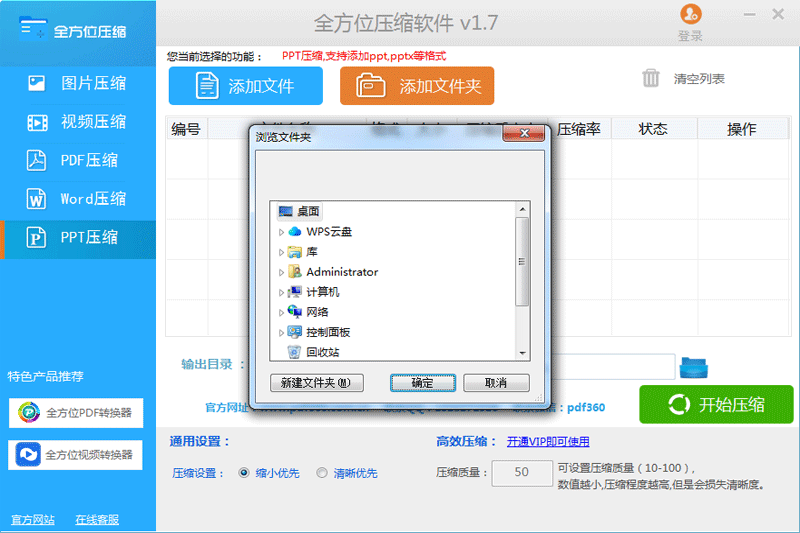The width and height of the screenshot is (800, 533).
Task: Click the folder tree scrollbar thumb
Action: pos(522,262)
